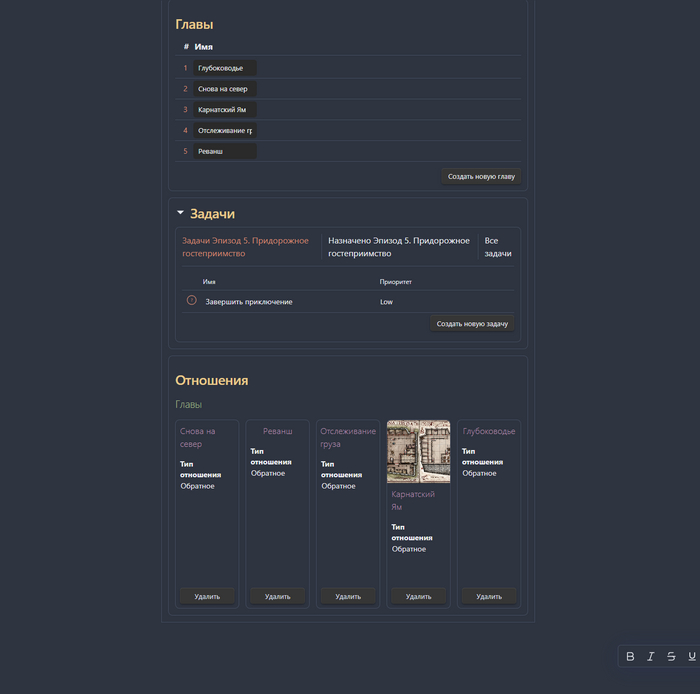Open the Реванш relation link
The width and height of the screenshot is (700, 694).
click(277, 431)
